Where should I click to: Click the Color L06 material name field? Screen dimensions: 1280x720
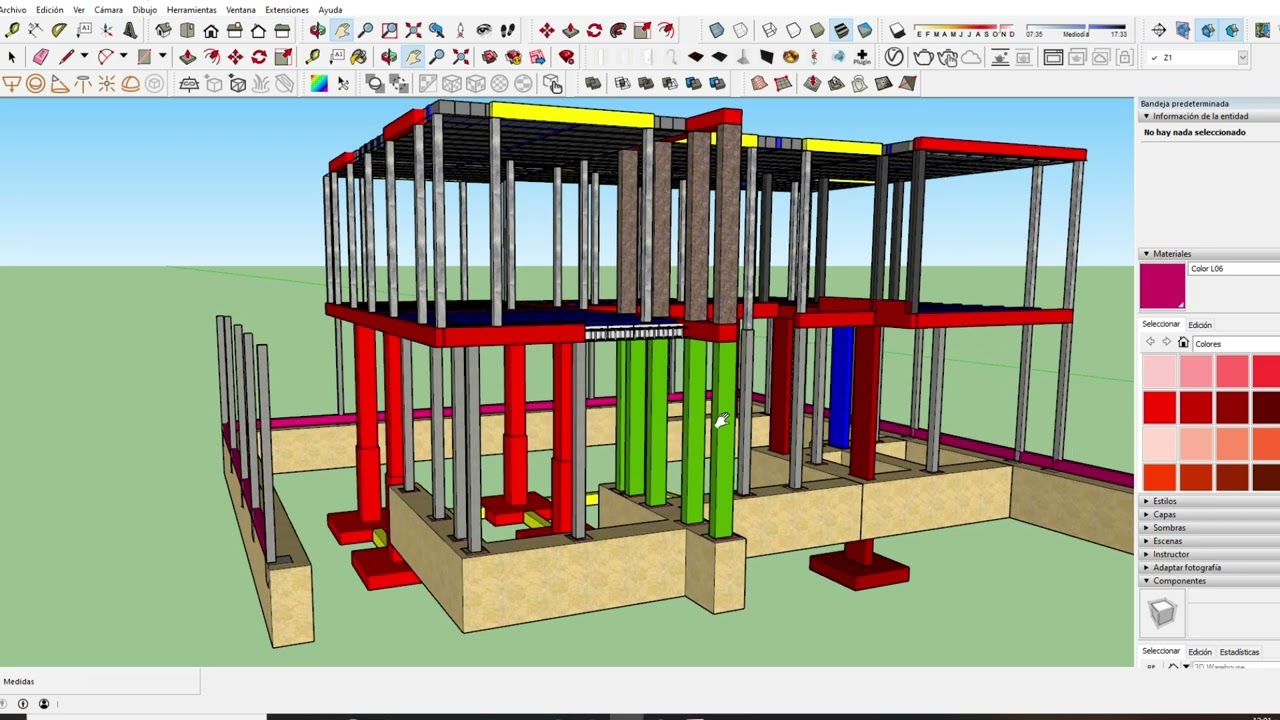click(1233, 269)
